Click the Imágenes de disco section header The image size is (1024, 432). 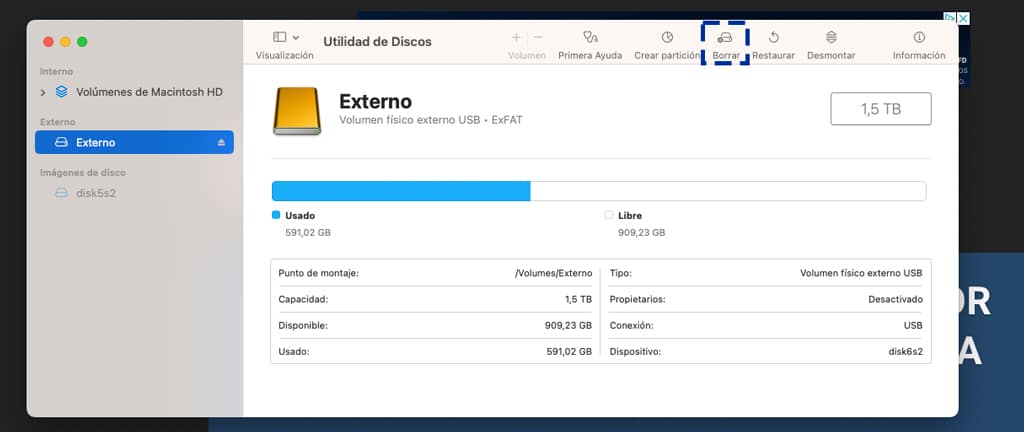click(x=83, y=173)
